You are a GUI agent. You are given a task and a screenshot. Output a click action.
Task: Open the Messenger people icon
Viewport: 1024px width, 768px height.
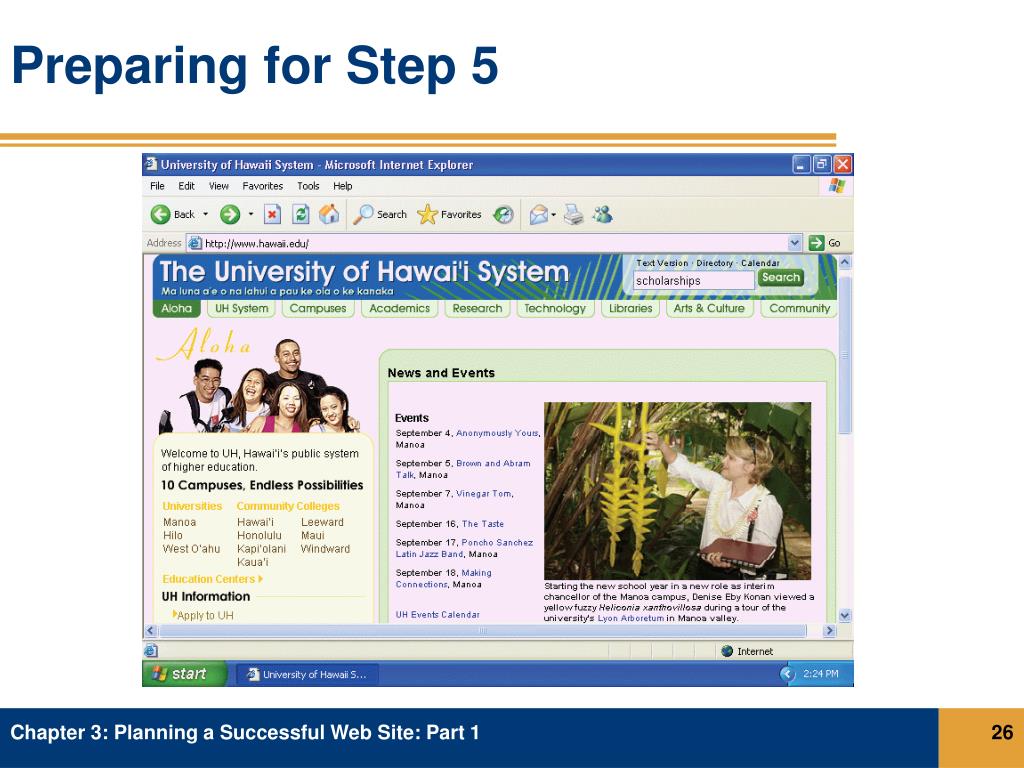(602, 214)
